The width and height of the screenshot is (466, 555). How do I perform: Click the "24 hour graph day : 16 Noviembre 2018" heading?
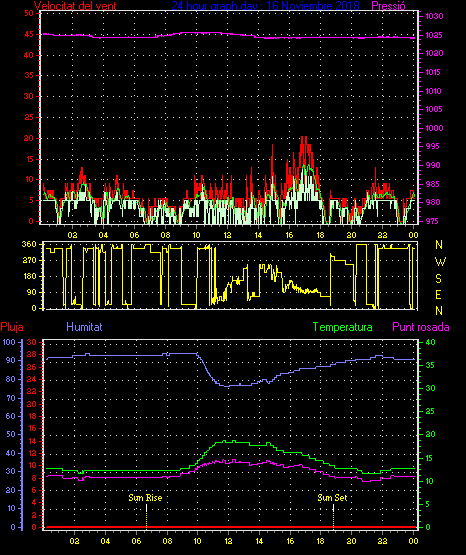coord(265,5)
